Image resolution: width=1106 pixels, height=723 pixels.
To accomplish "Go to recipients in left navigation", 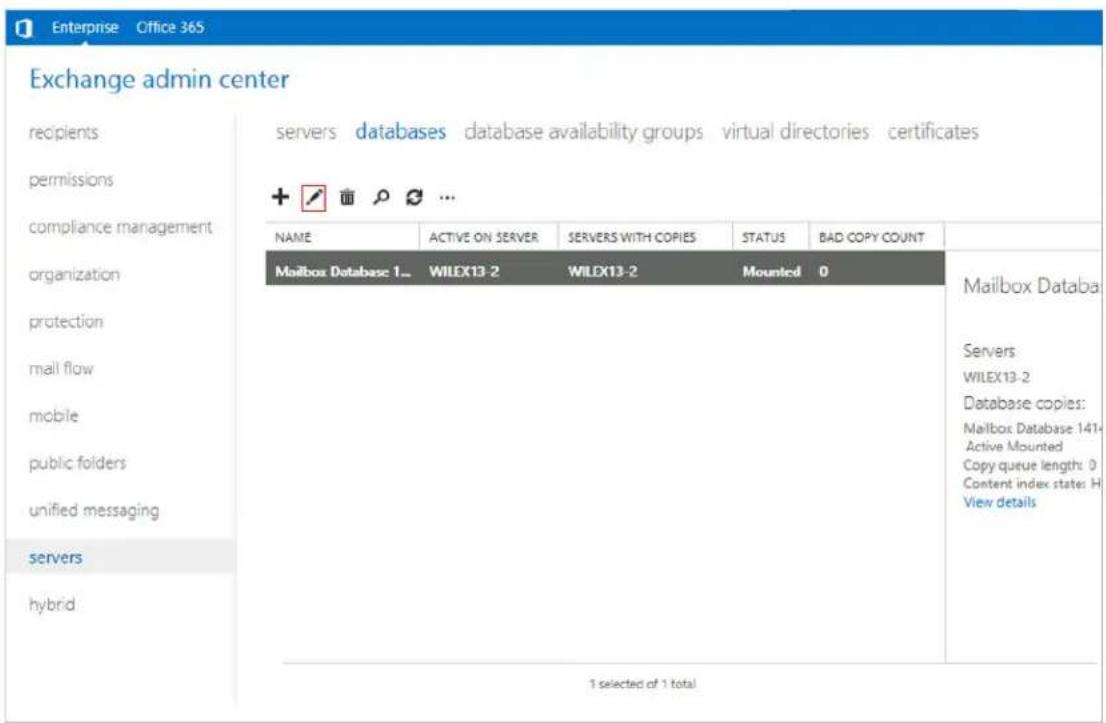I will point(63,133).
